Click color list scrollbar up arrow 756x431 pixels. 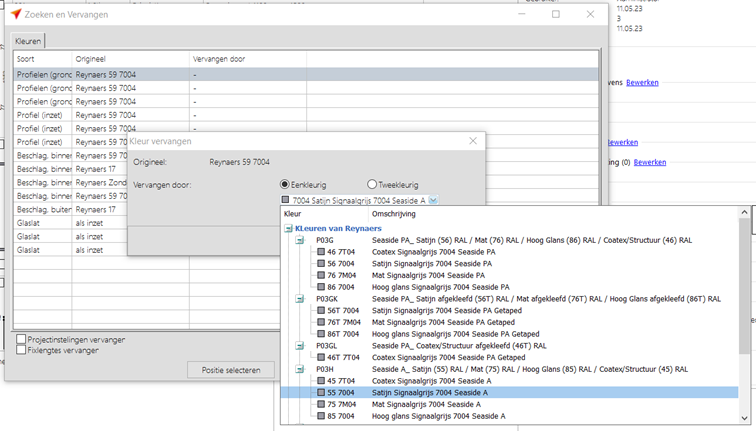tap(744, 212)
